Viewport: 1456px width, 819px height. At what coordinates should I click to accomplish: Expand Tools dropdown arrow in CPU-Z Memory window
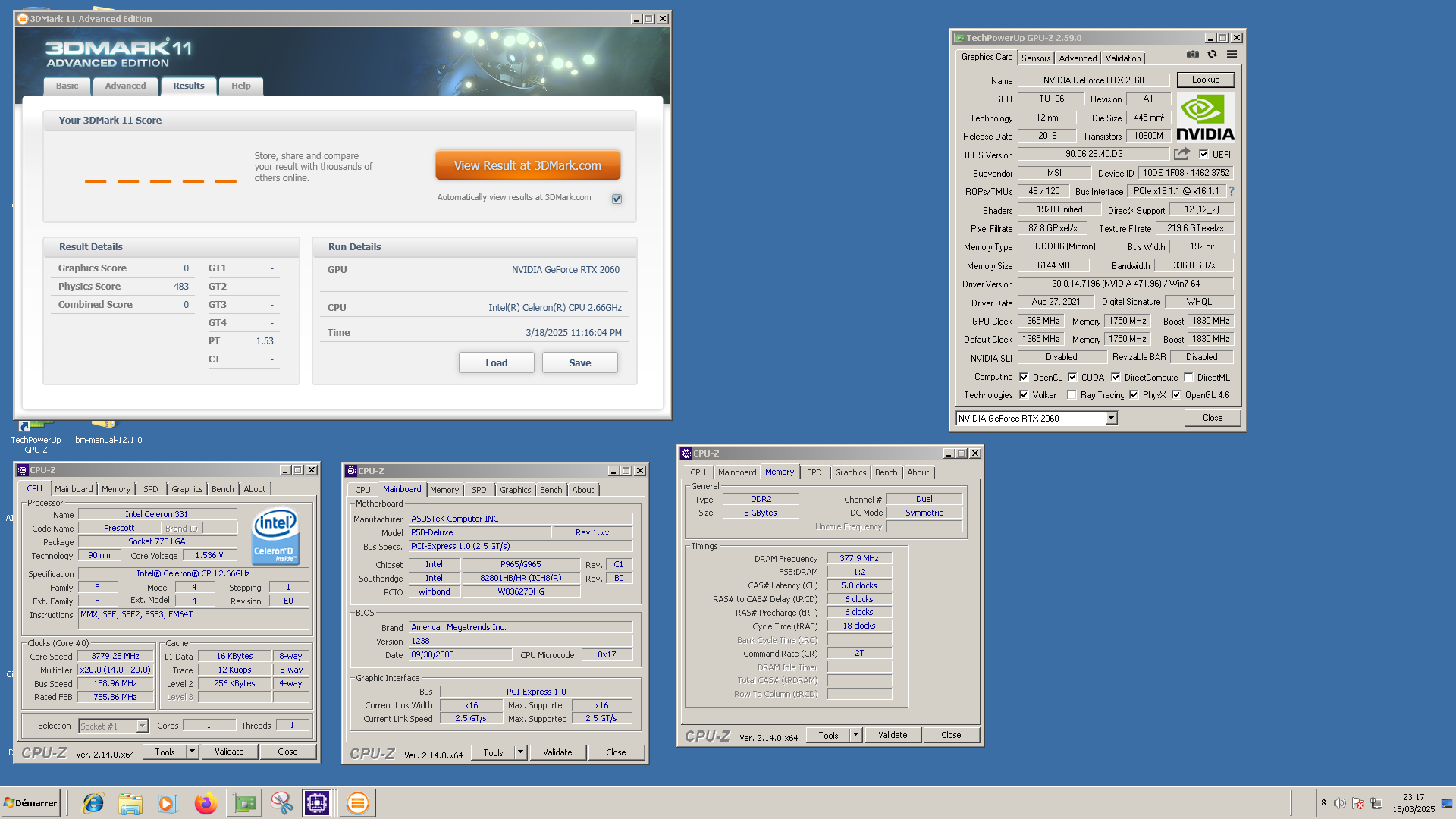click(x=855, y=735)
